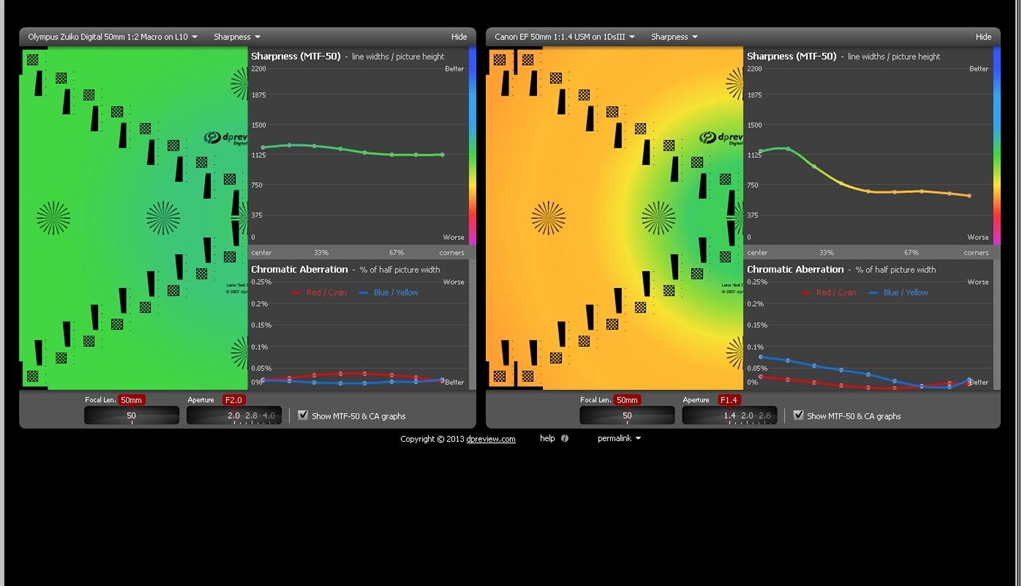Select aperture 2.0 on the Canon aperture slider
This screenshot has width=1024, height=586.
(x=747, y=415)
